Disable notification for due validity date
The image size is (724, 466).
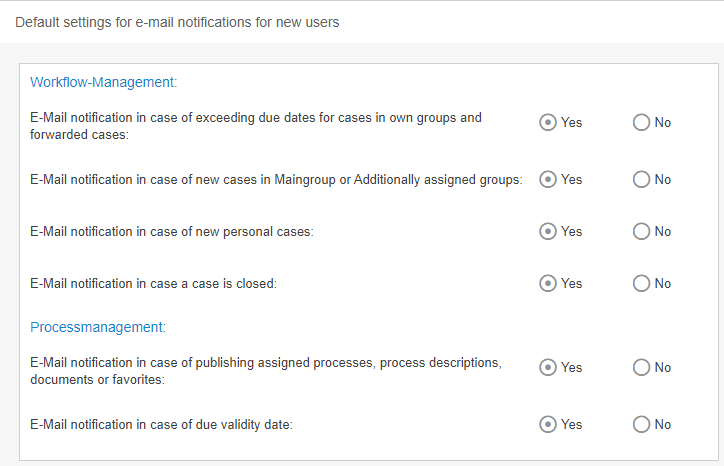(642, 424)
